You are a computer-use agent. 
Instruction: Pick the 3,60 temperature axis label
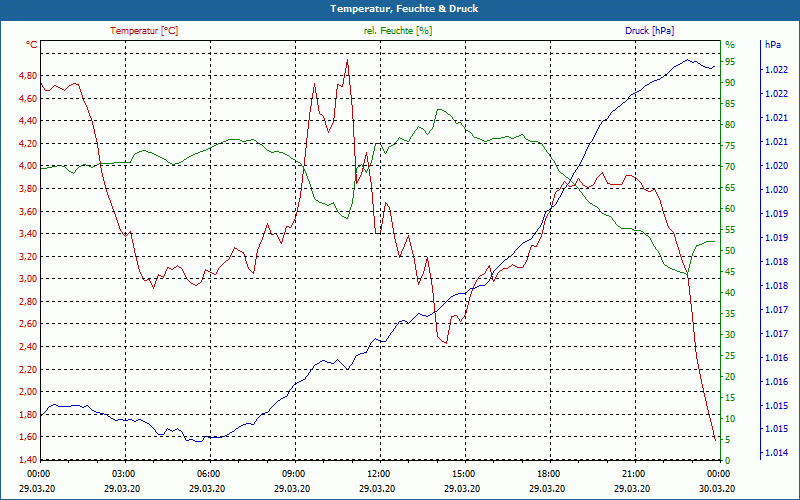[x=28, y=211]
